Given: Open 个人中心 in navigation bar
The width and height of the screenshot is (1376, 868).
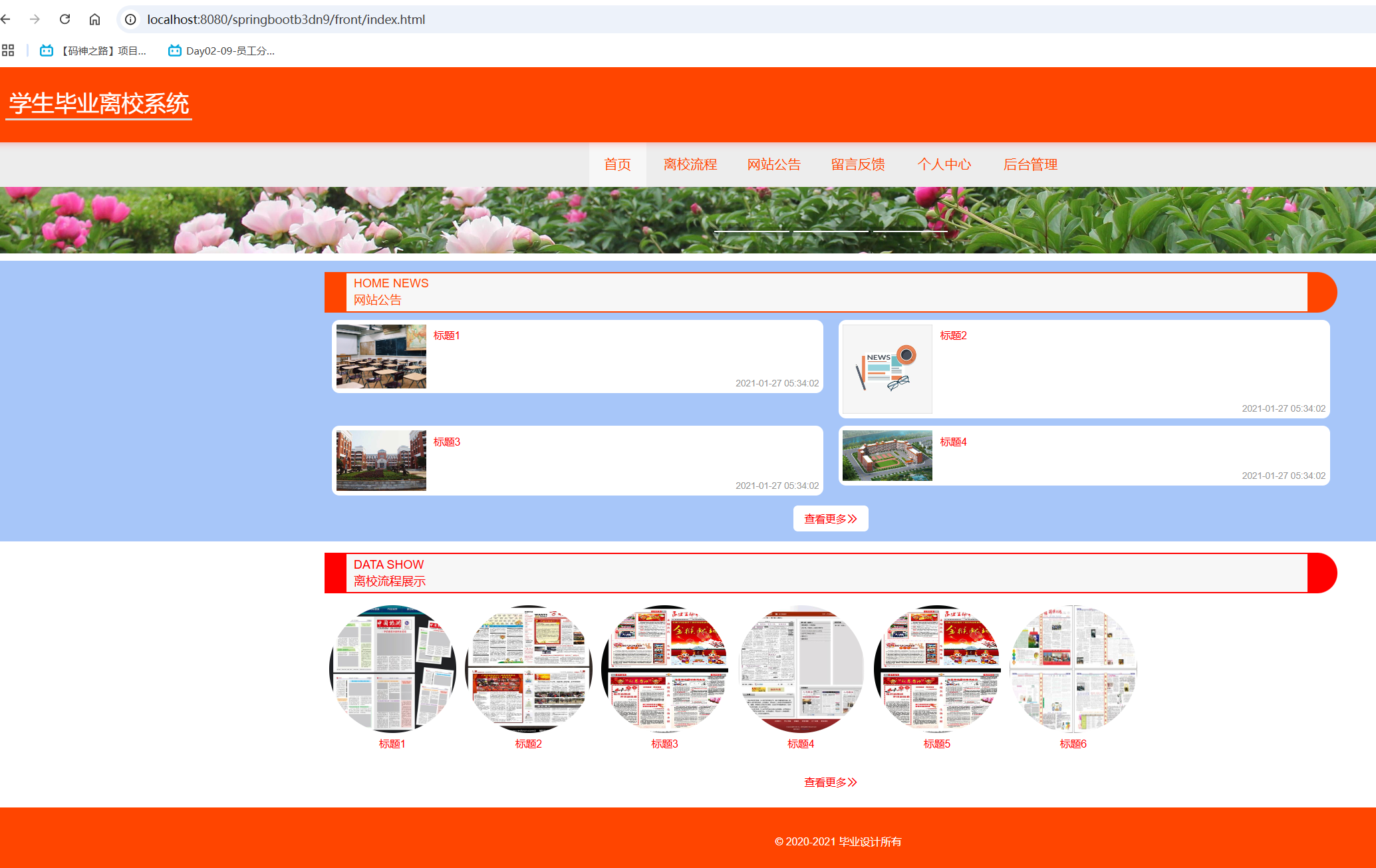Looking at the screenshot, I should [944, 164].
